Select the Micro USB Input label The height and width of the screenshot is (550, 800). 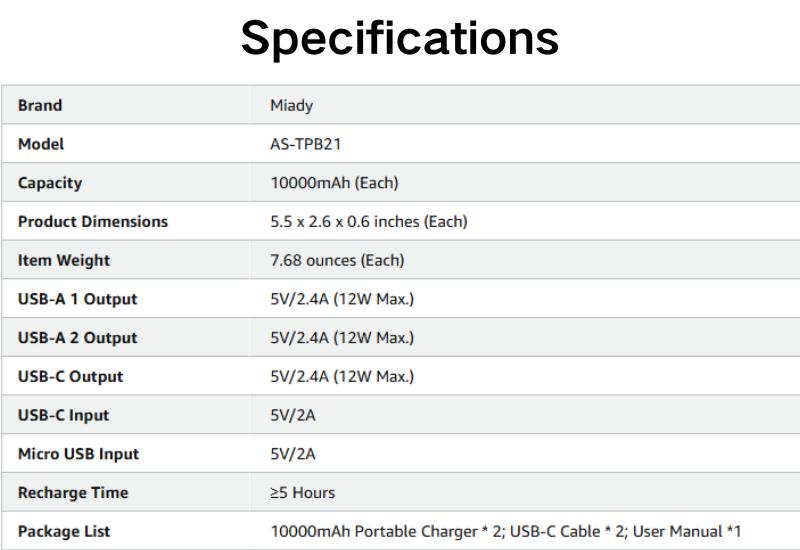pyautogui.click(x=79, y=454)
